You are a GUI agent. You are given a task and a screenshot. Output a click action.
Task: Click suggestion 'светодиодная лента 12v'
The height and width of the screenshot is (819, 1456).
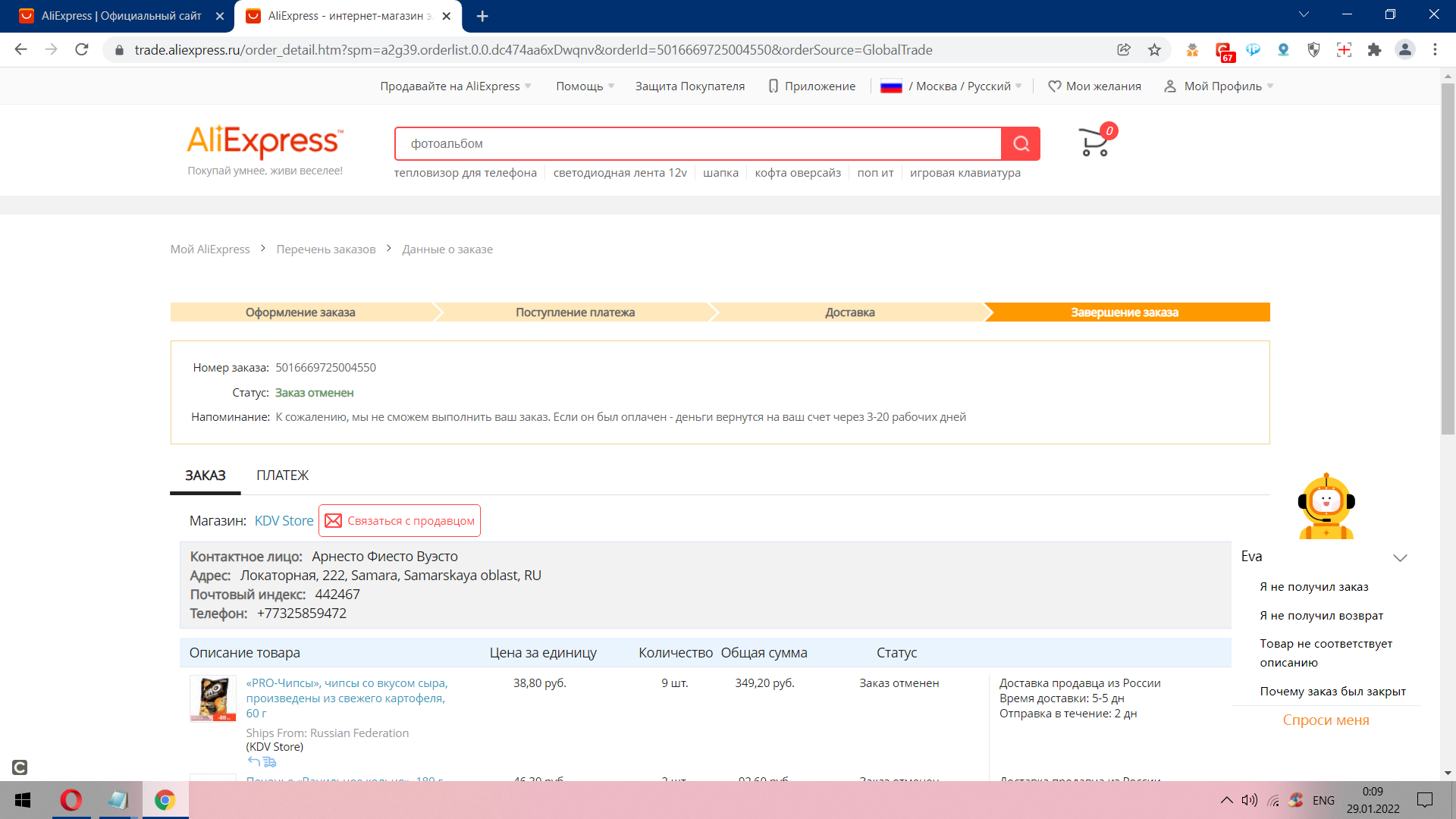click(620, 172)
